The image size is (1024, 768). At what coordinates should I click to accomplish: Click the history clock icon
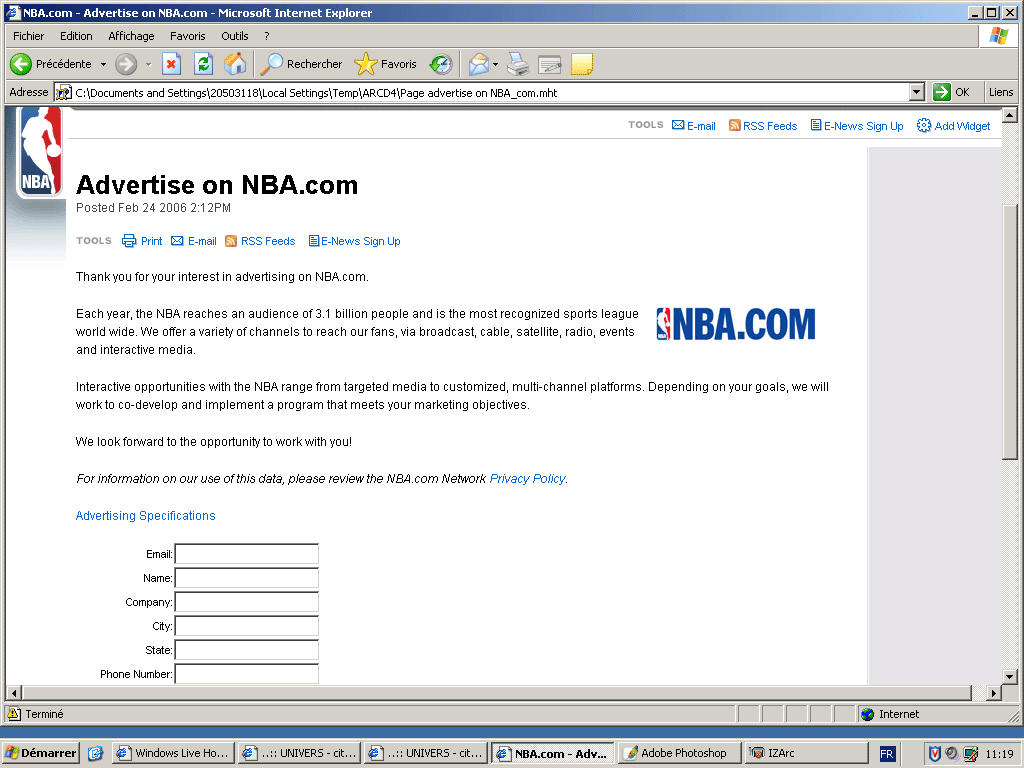click(441, 64)
